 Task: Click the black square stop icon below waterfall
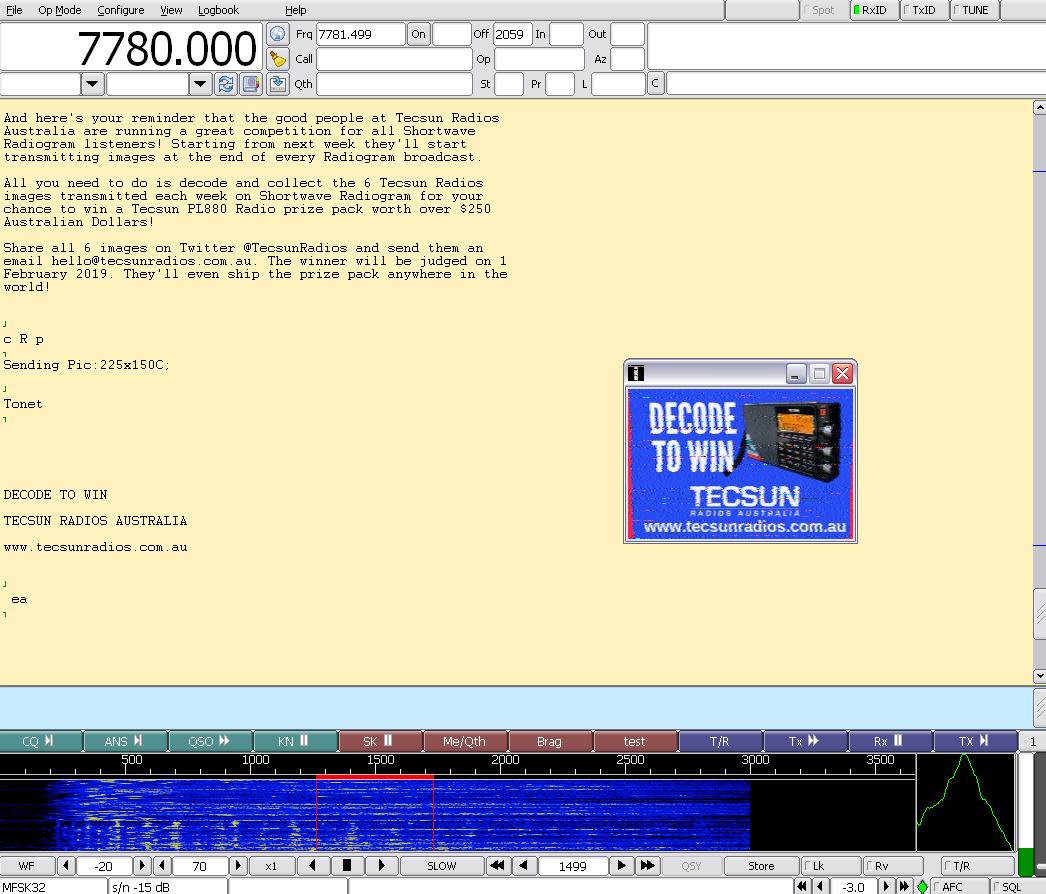tap(345, 865)
